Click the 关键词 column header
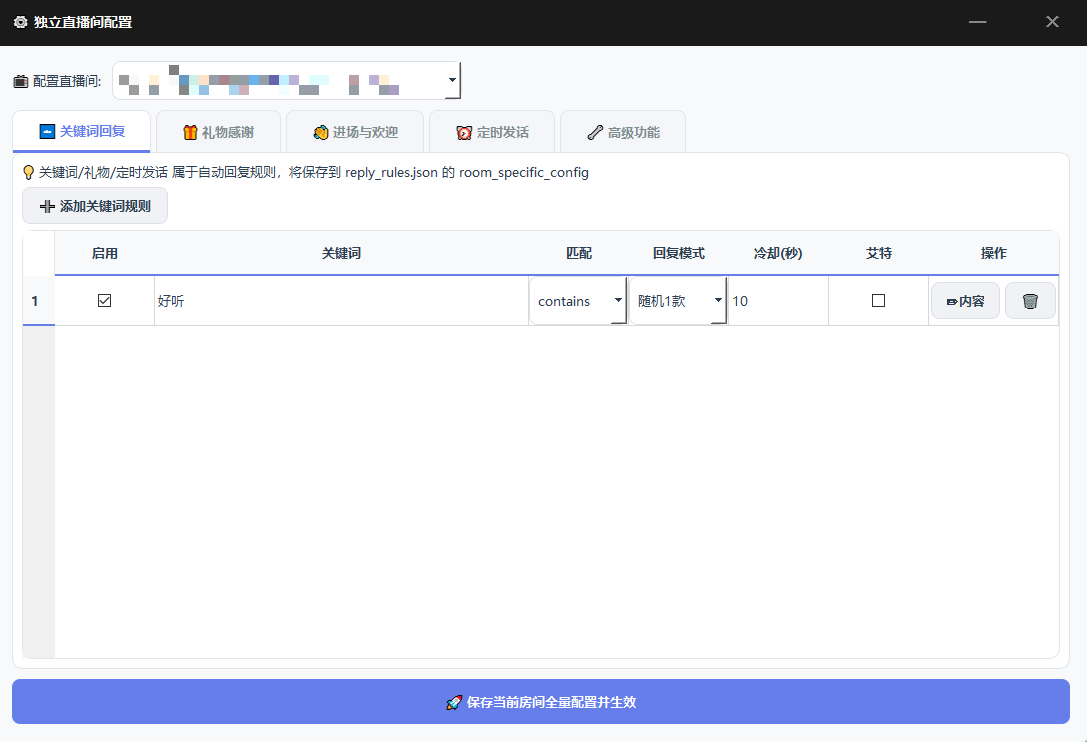Screen dimensions: 1087x742 (341, 254)
